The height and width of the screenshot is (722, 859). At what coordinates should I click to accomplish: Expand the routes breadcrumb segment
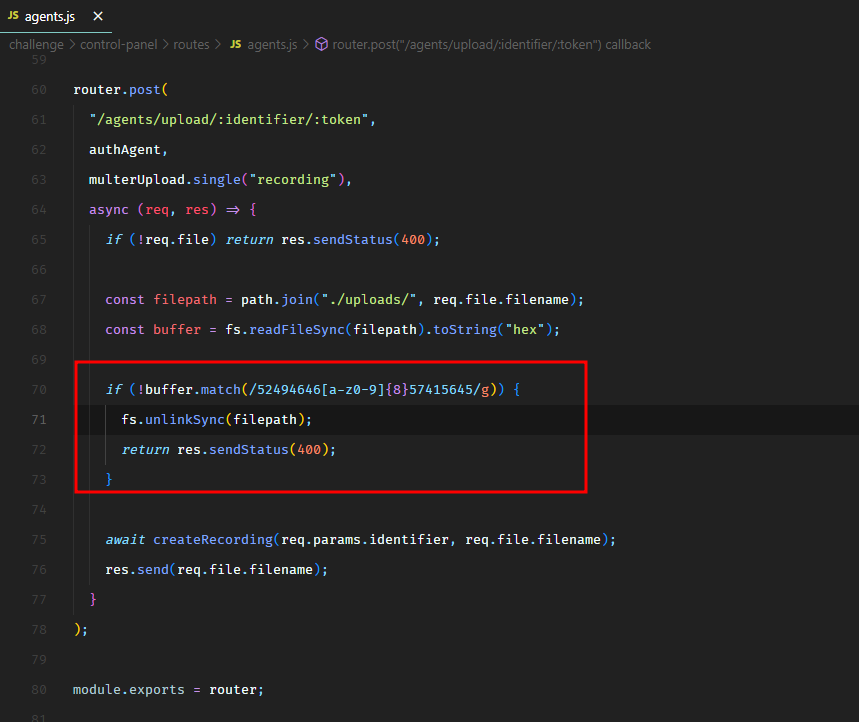tap(191, 44)
